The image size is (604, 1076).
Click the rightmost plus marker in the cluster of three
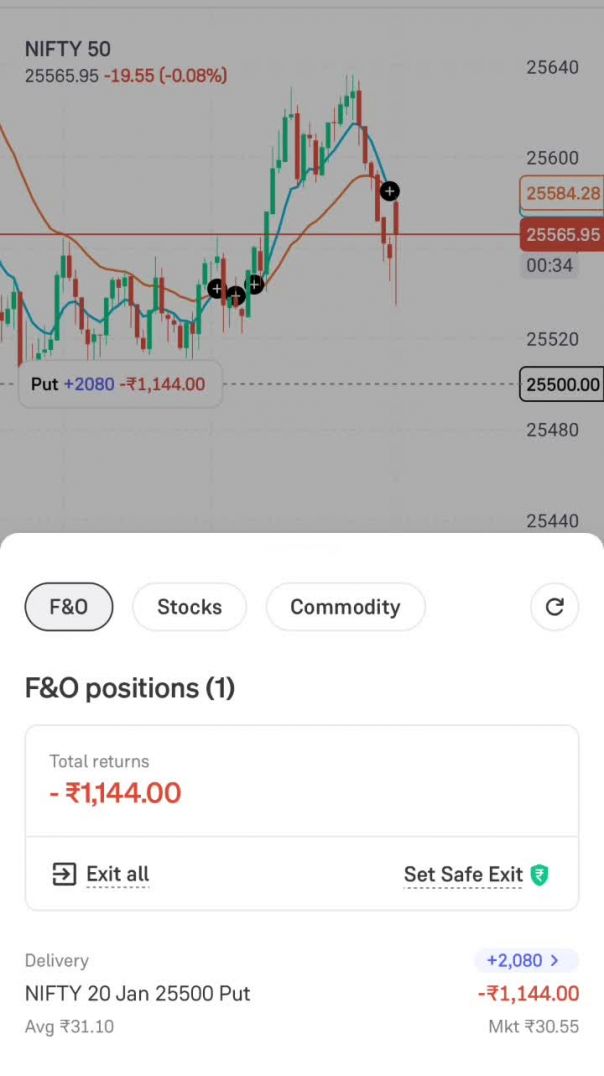pos(255,285)
